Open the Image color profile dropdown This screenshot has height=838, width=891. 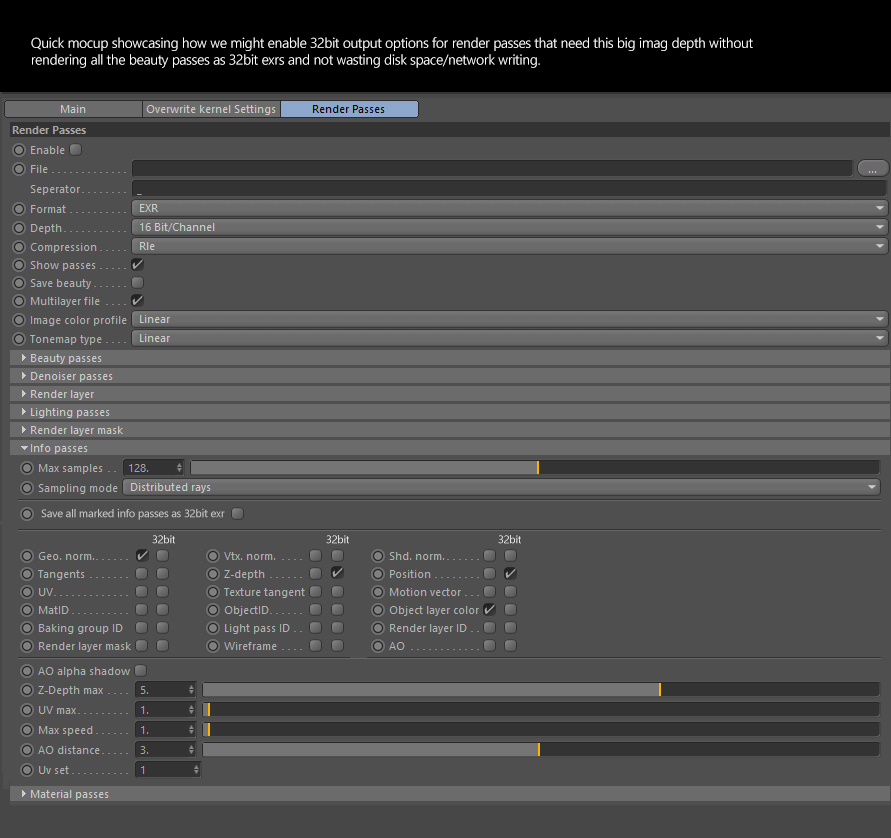tap(509, 319)
